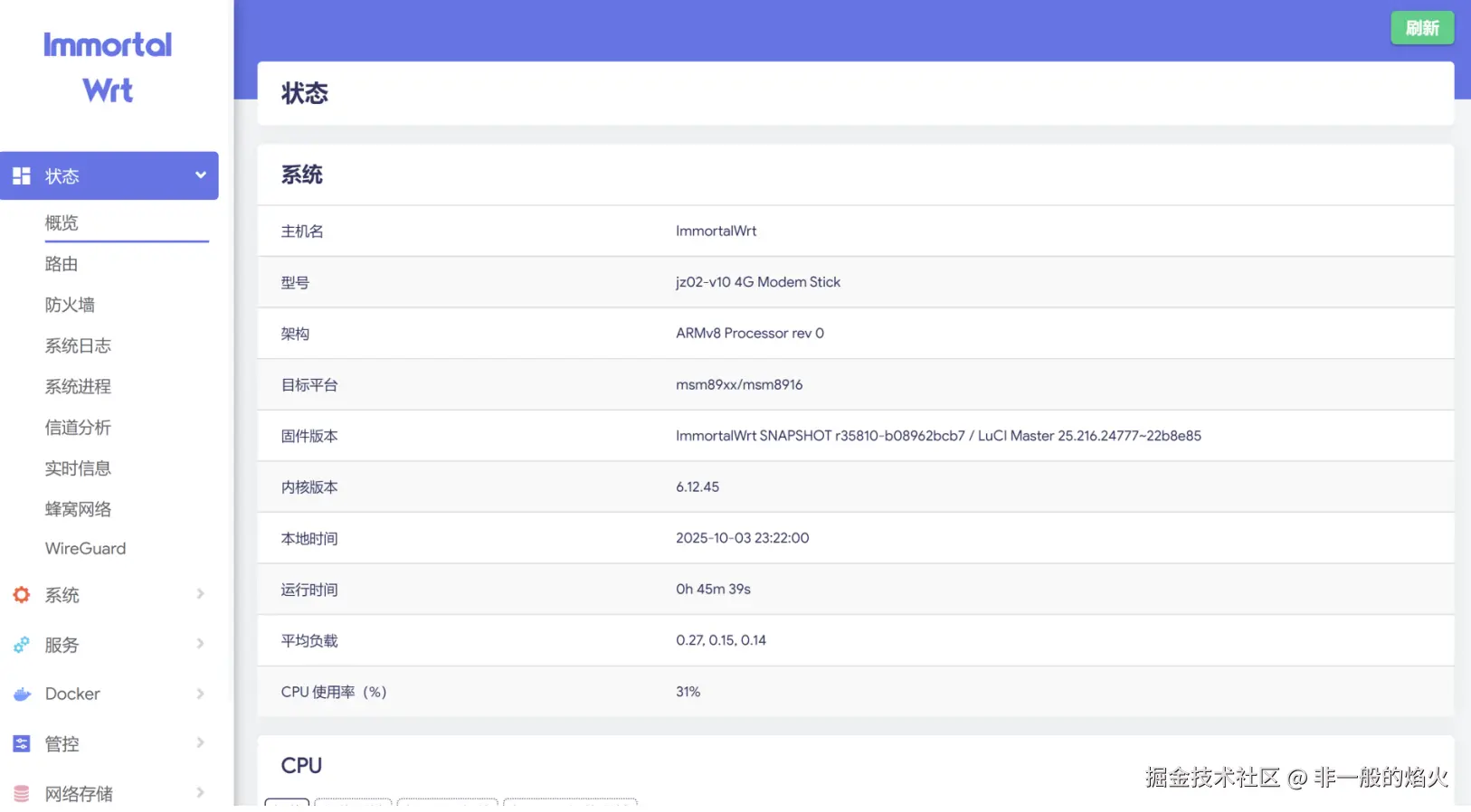Viewport: 1471px width, 812px height.
Task: Open the 实时信息 realtime page
Action: click(78, 468)
